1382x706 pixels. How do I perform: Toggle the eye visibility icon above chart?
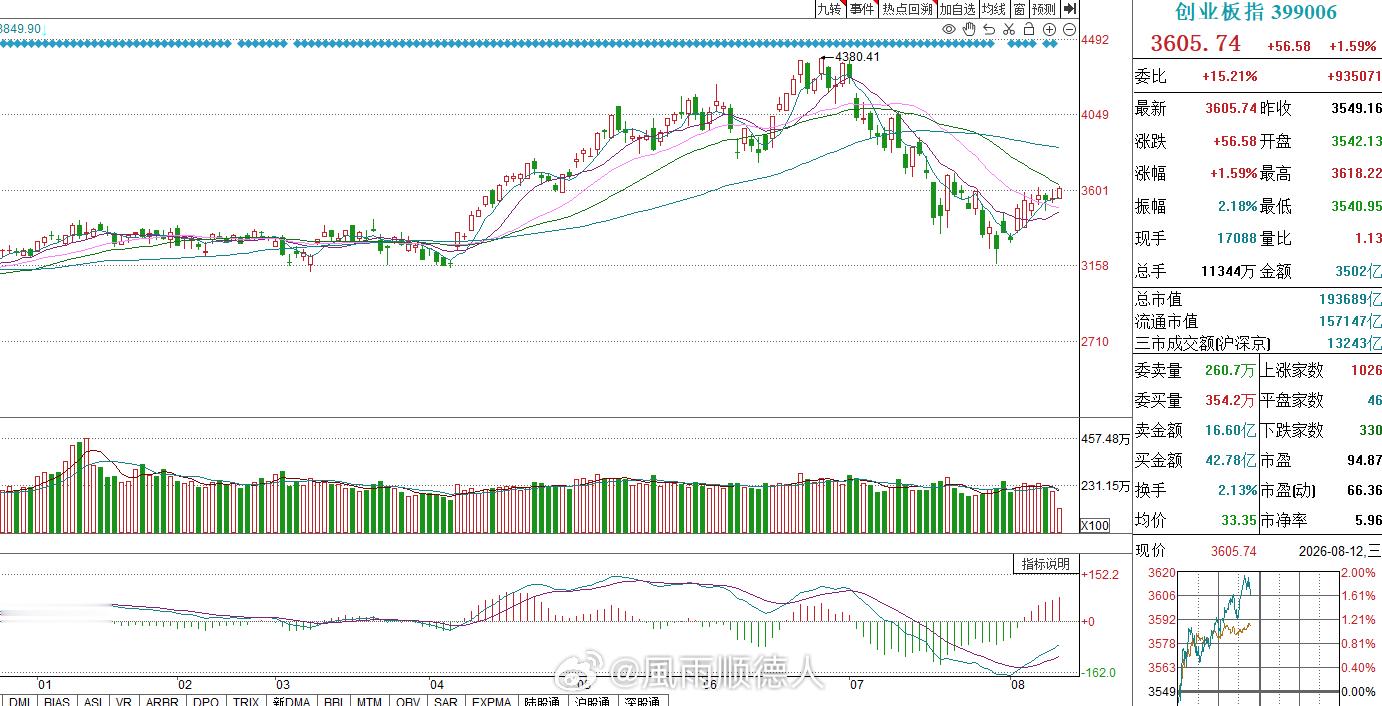pos(949,29)
